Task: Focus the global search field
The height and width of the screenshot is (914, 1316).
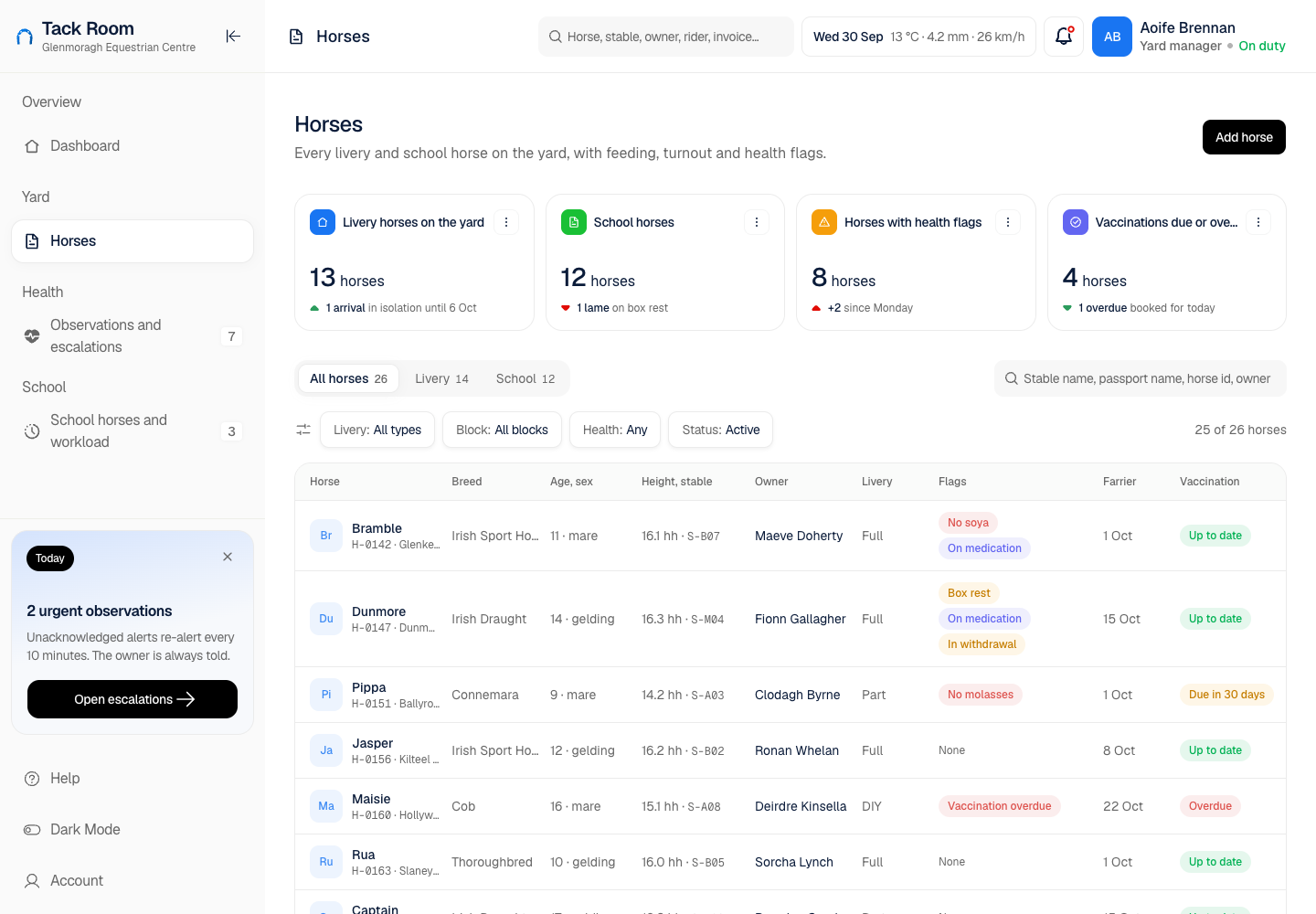Action: (666, 37)
